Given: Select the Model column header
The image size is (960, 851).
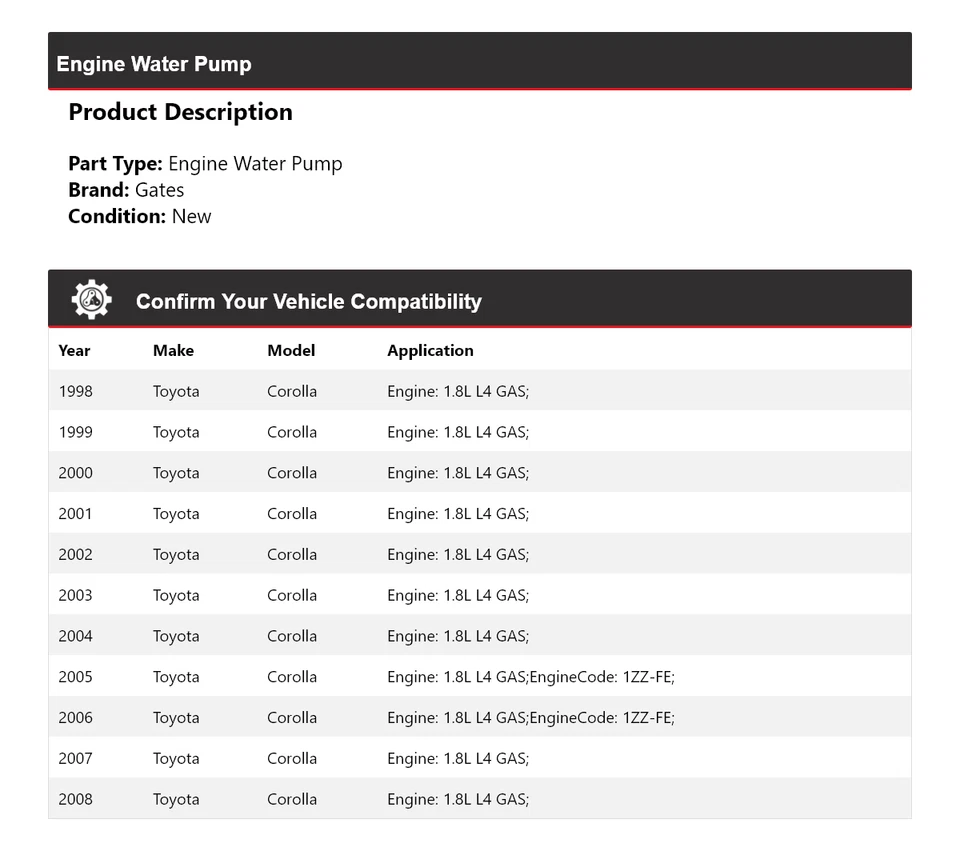Looking at the screenshot, I should [291, 350].
